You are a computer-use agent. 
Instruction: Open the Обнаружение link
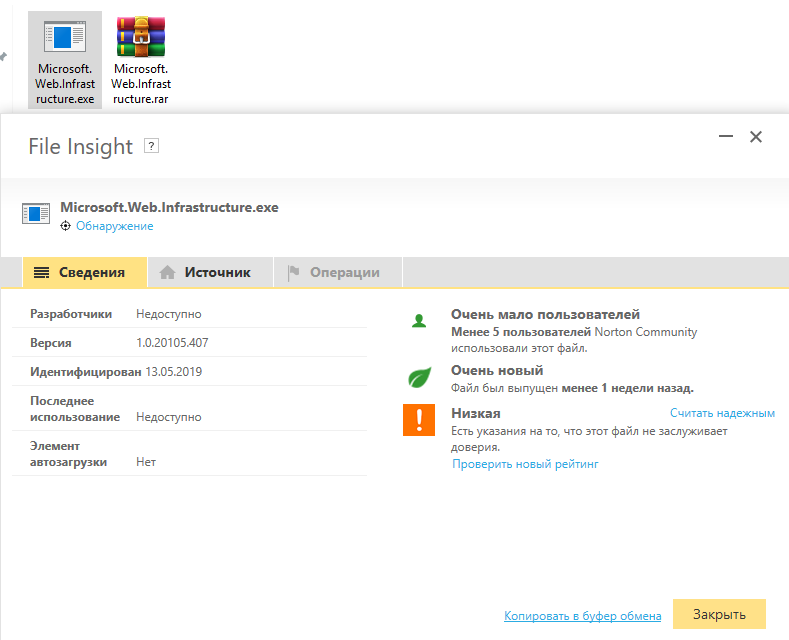pyautogui.click(x=115, y=226)
